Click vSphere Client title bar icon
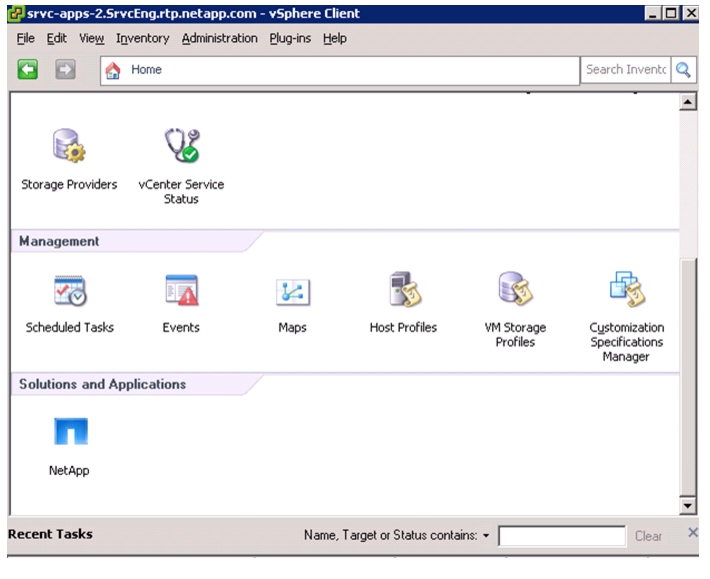The height and width of the screenshot is (579, 710). coord(16,14)
